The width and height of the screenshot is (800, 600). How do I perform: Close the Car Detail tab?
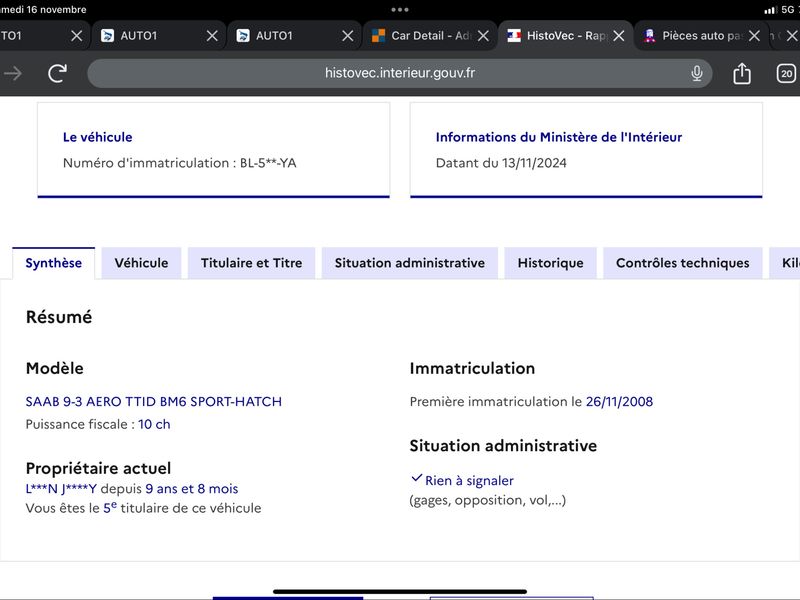click(483, 36)
